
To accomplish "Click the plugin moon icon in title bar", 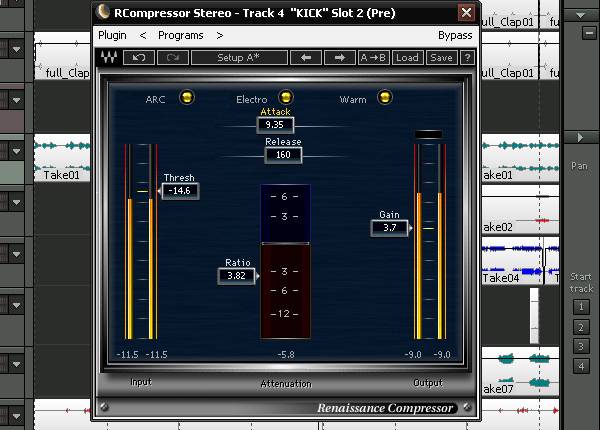I will 103,12.
